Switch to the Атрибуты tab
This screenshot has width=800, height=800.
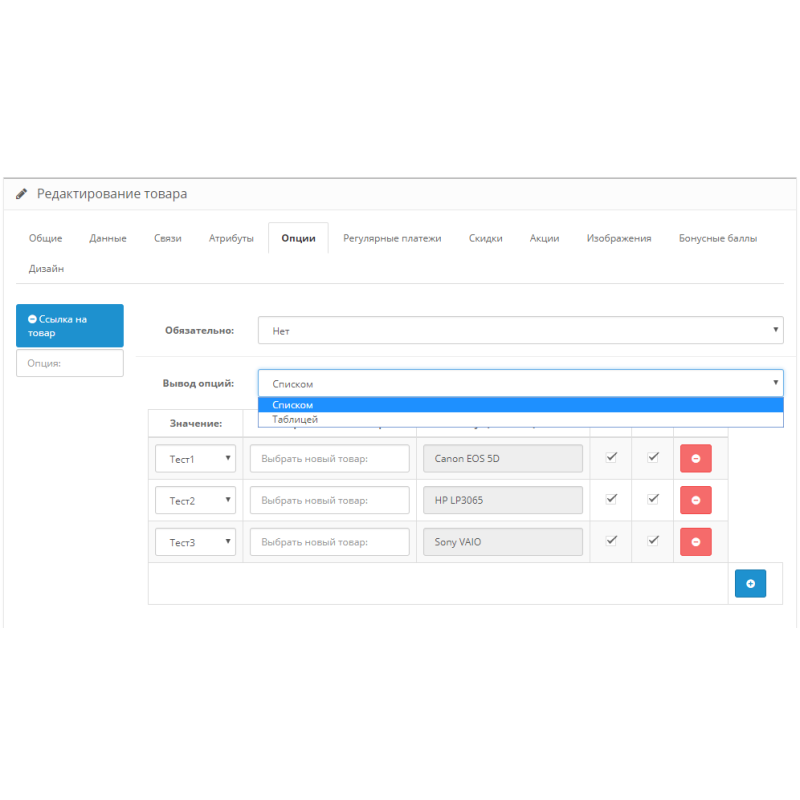click(x=231, y=238)
